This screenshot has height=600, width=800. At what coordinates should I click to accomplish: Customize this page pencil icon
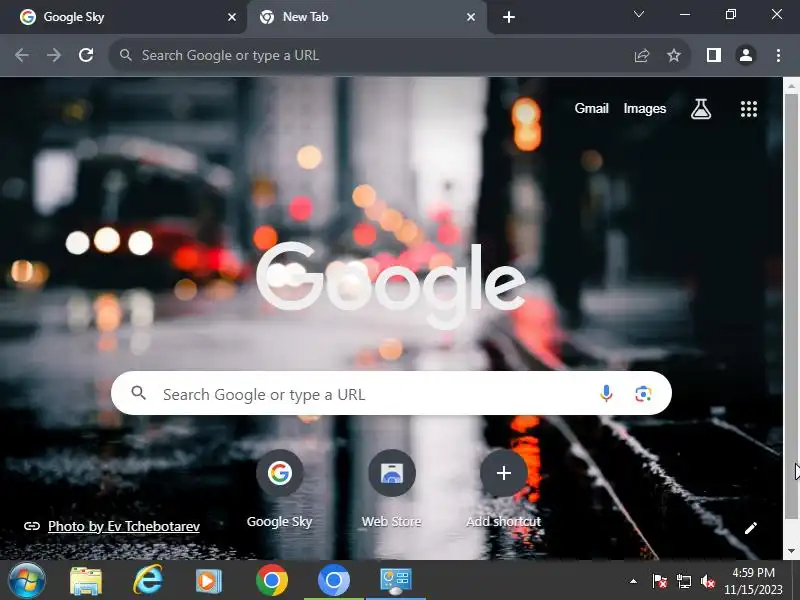[751, 528]
